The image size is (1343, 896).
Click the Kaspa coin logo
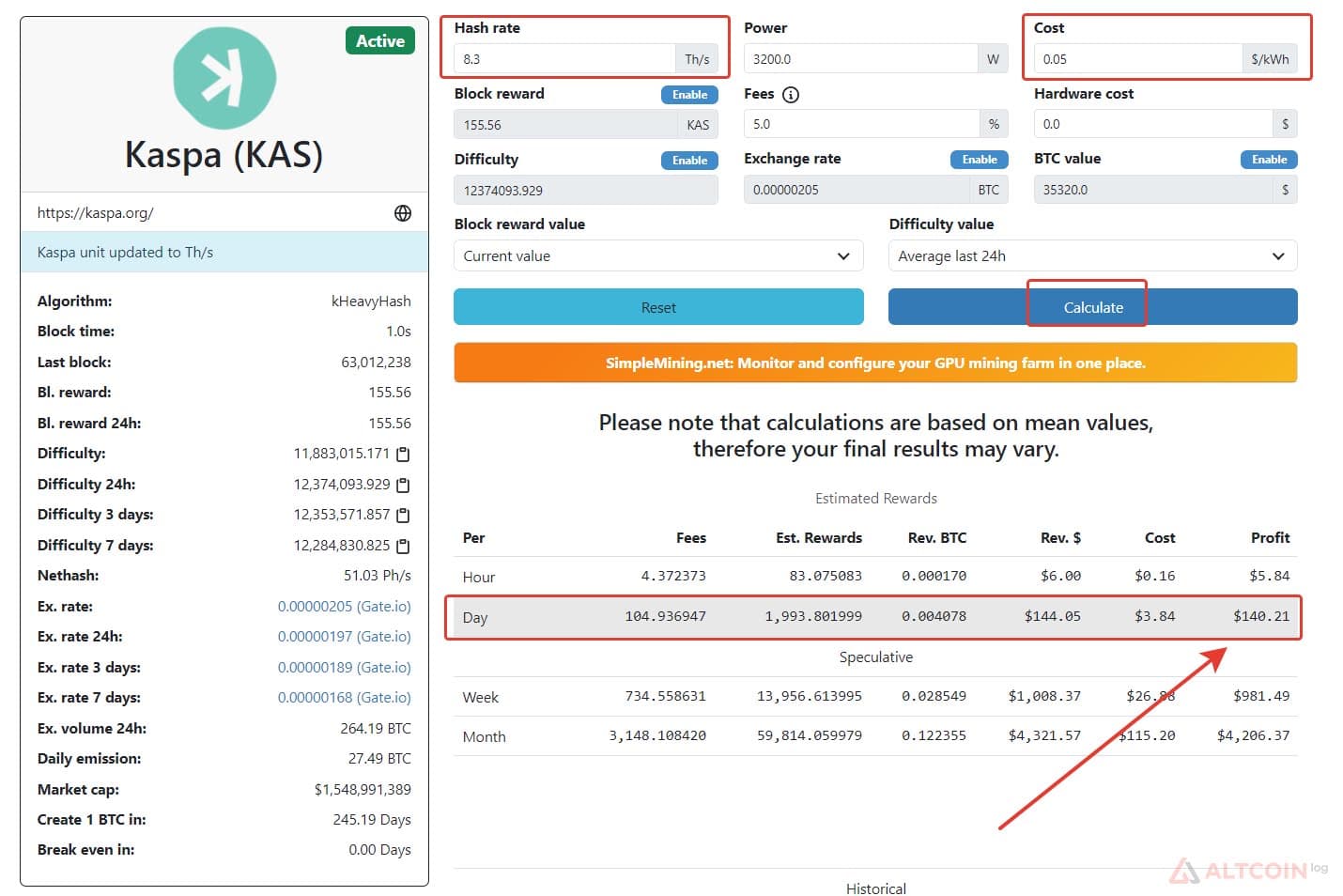224,79
